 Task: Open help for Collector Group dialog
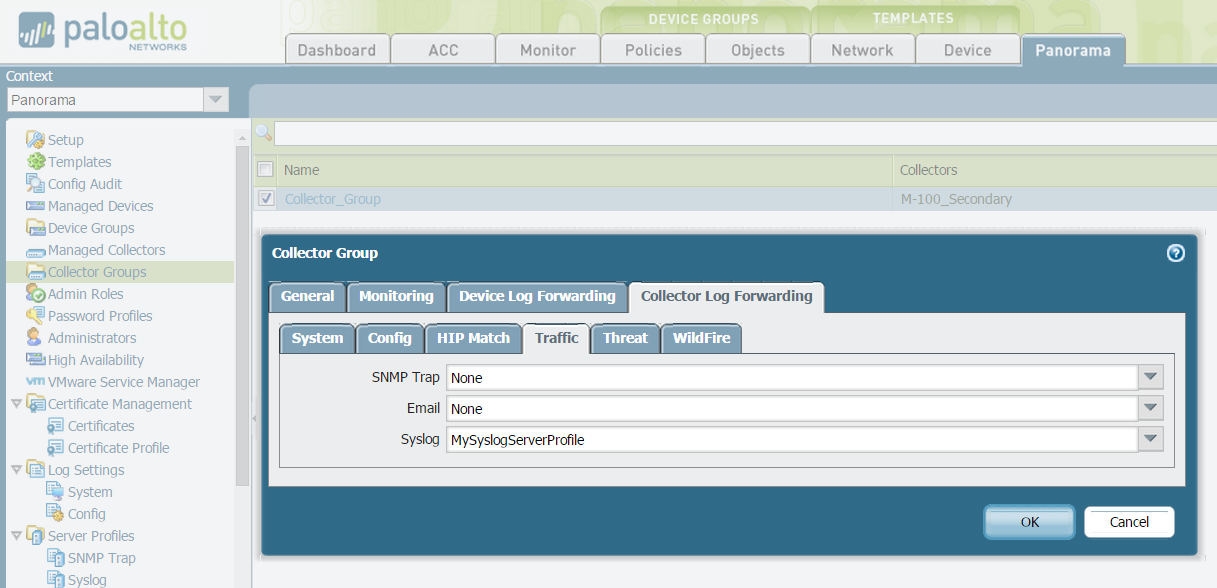coord(1176,253)
